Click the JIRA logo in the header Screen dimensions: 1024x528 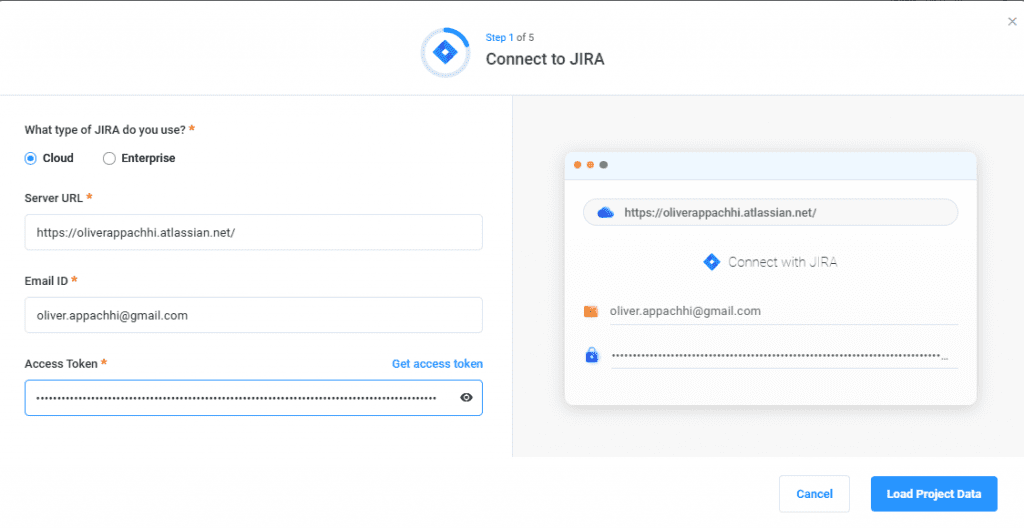[445, 52]
